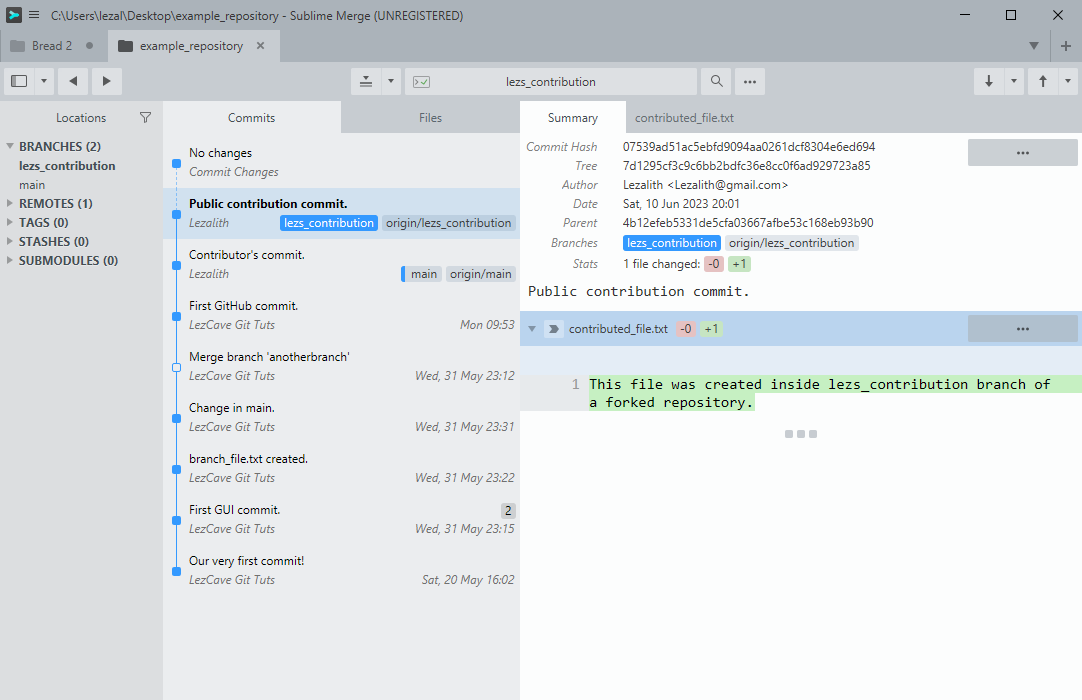Select 'Public contribution commit.' in list
Image resolution: width=1082 pixels, height=700 pixels.
point(342,213)
